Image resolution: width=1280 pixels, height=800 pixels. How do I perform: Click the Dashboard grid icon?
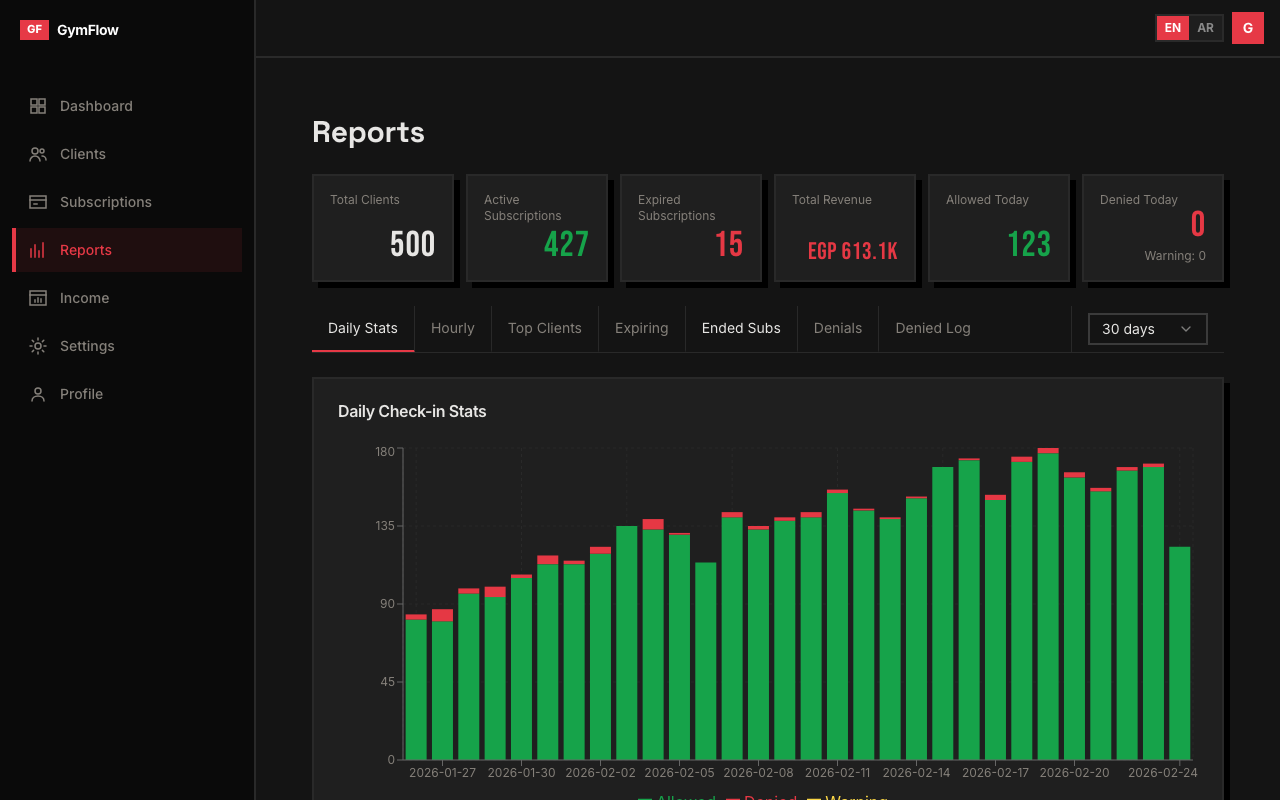[x=38, y=106]
